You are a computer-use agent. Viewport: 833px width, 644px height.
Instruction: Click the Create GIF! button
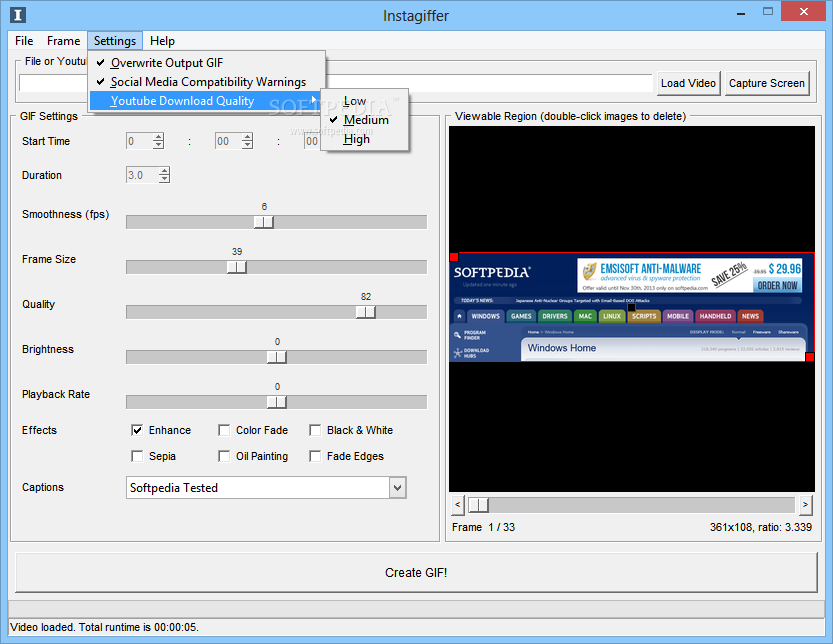pyautogui.click(x=416, y=573)
